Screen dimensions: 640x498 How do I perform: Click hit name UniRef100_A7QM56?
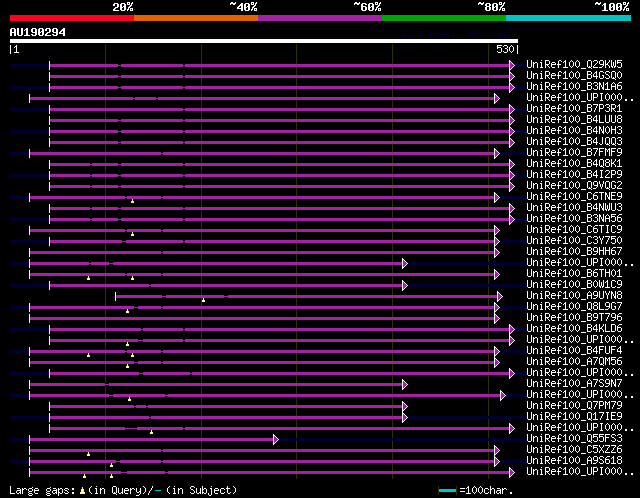pyautogui.click(x=574, y=362)
